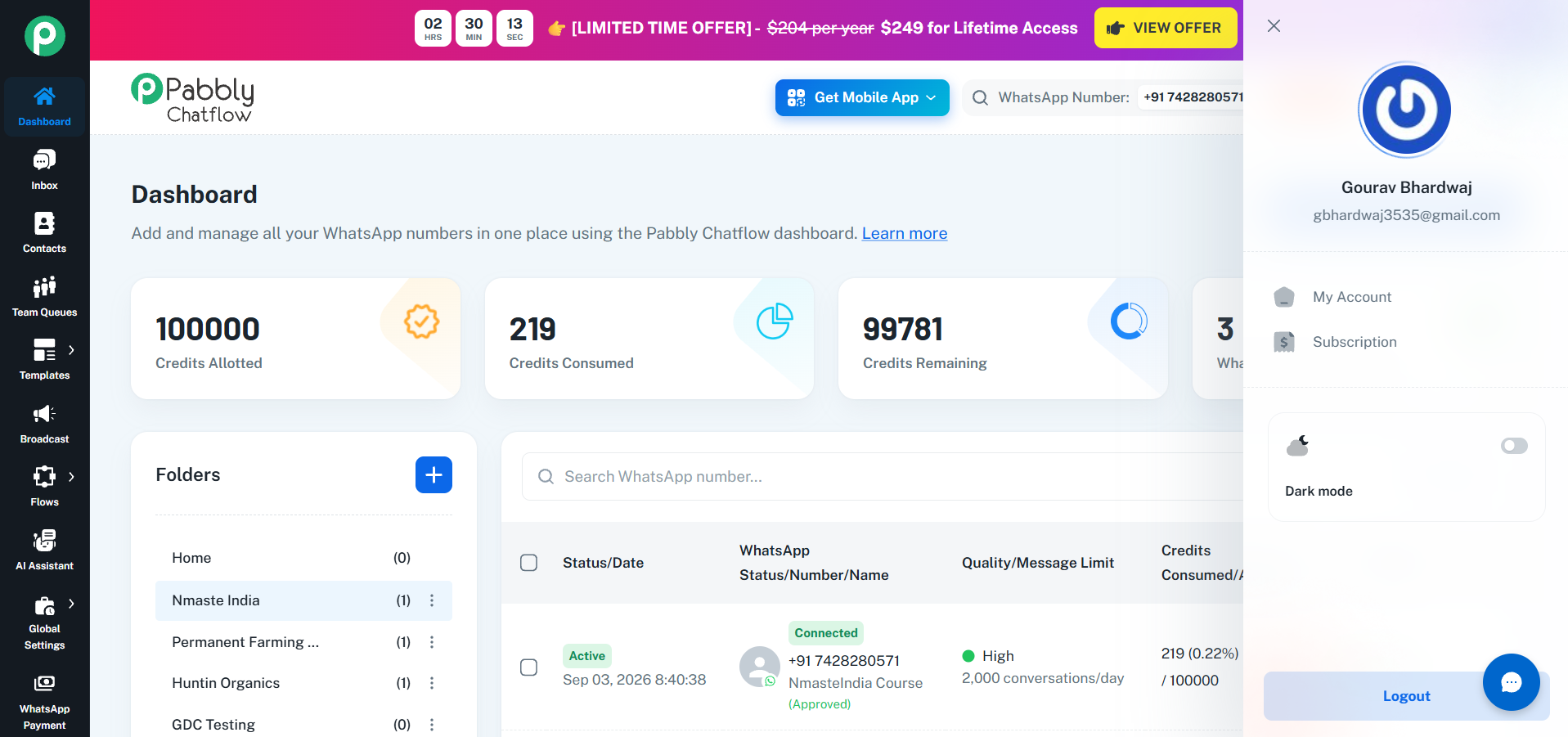The width and height of the screenshot is (1568, 737).
Task: Open the Dashboard home icon
Action: (x=44, y=97)
